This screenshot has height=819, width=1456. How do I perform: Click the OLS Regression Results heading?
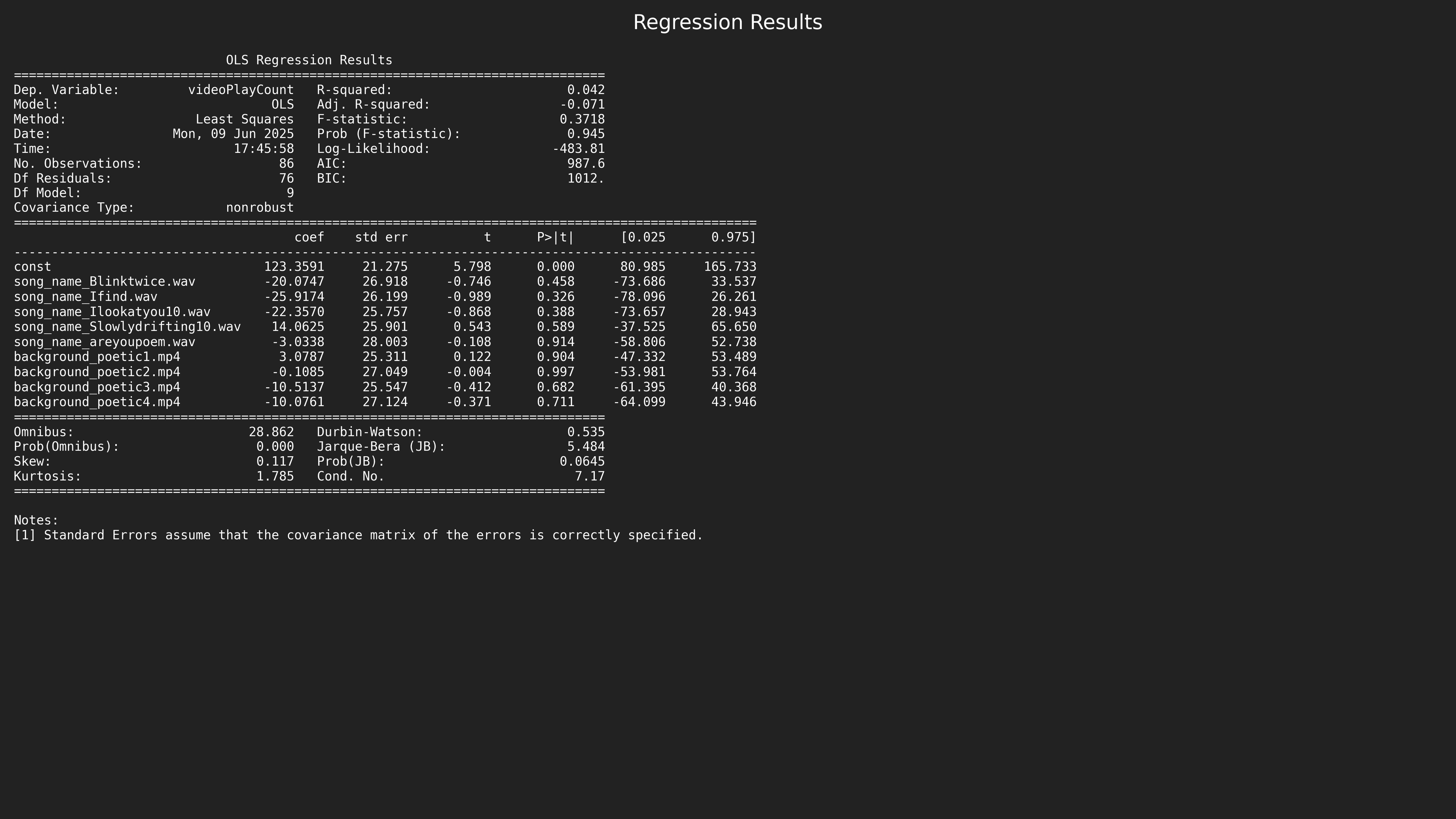tap(309, 60)
